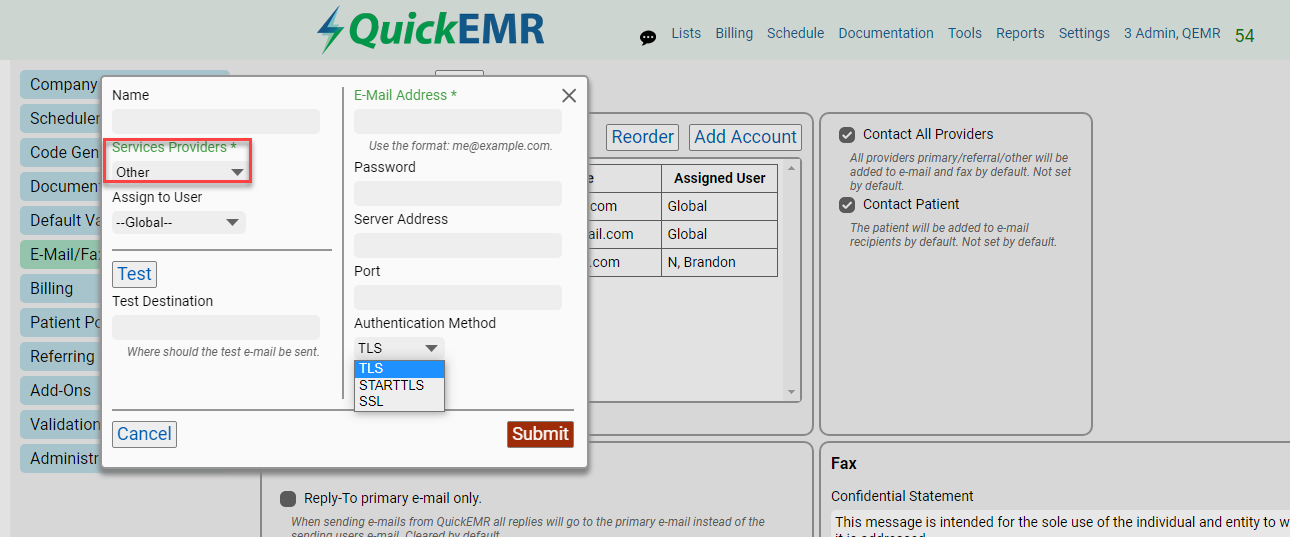1290x537 pixels.
Task: Toggle Contact All Providers checkbox
Action: (847, 135)
